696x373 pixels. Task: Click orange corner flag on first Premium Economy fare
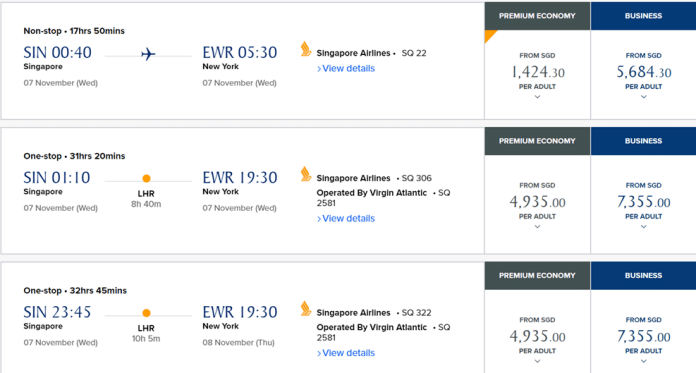coord(490,35)
